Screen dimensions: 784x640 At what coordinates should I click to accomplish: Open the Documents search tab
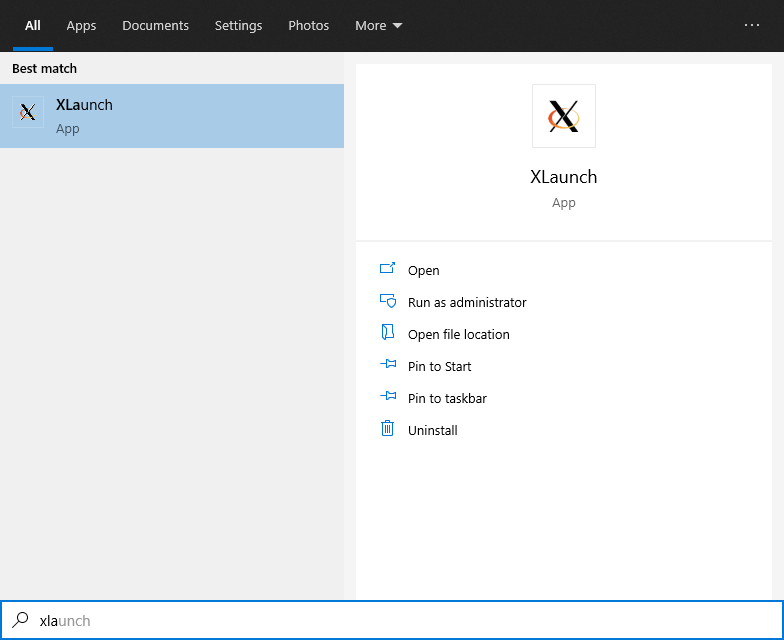pos(156,26)
